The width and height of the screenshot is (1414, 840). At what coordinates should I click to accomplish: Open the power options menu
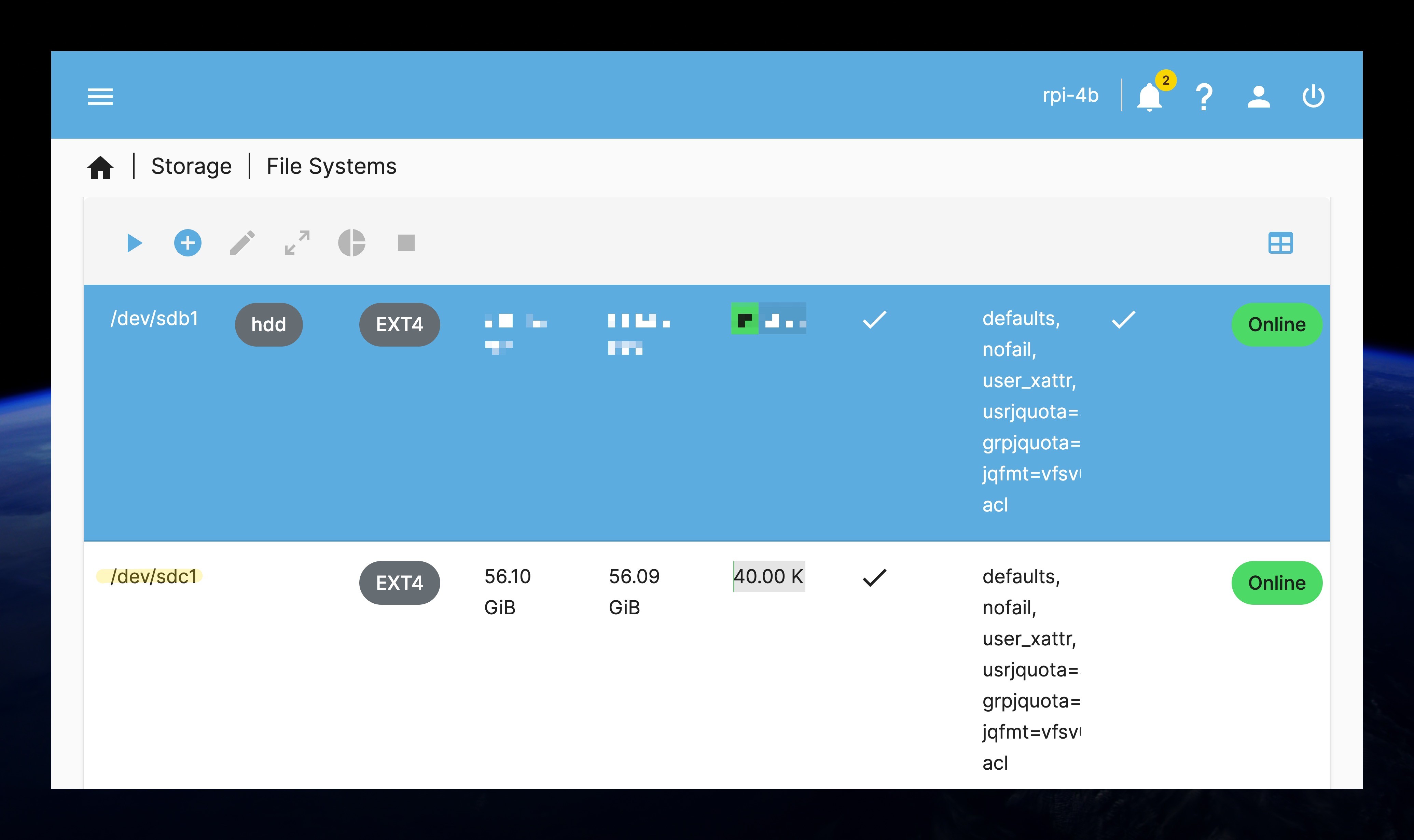point(1313,96)
